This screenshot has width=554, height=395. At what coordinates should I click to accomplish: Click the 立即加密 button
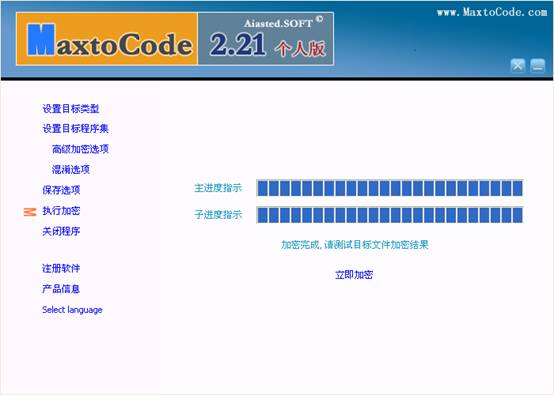(354, 275)
